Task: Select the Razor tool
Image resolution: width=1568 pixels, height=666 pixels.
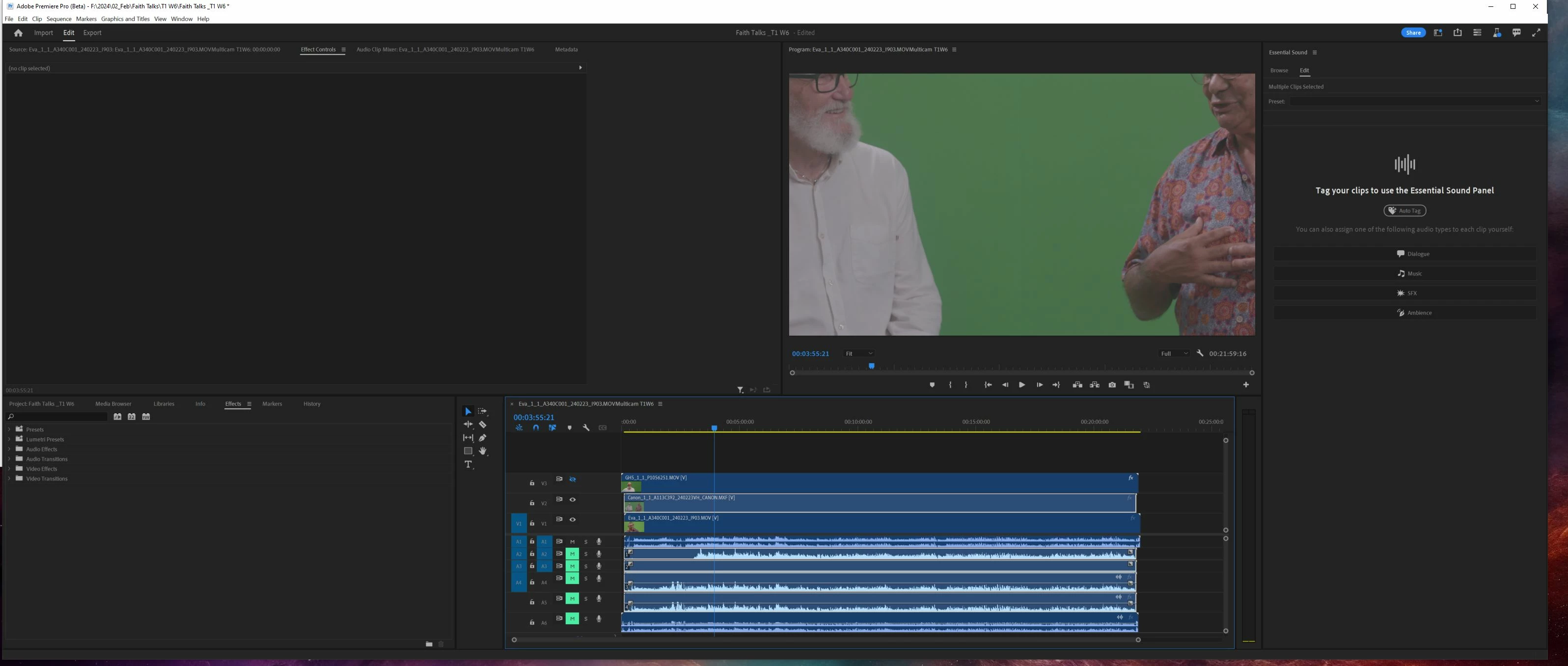Action: [x=483, y=425]
